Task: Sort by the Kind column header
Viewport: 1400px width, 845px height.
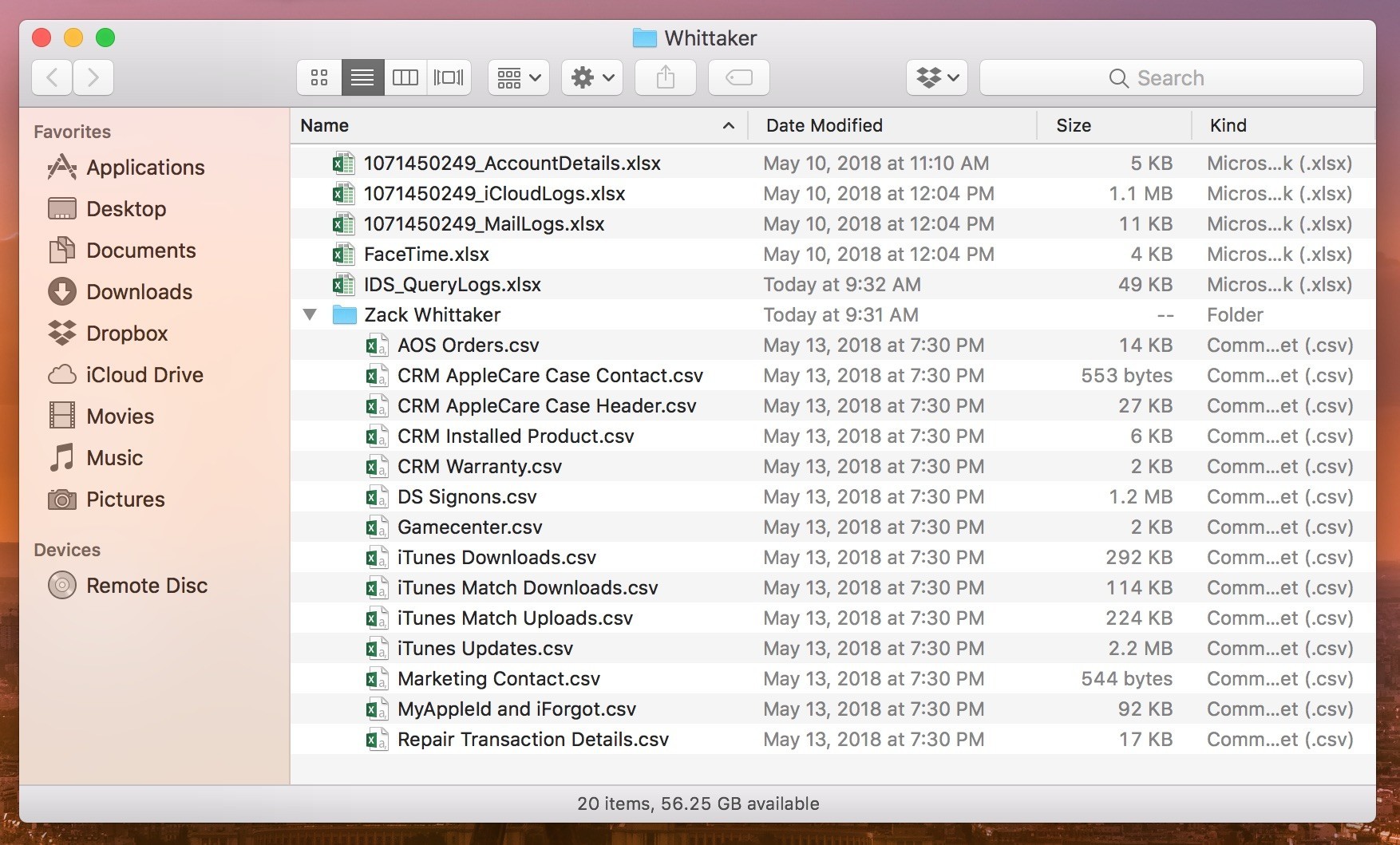Action: coord(1283,125)
